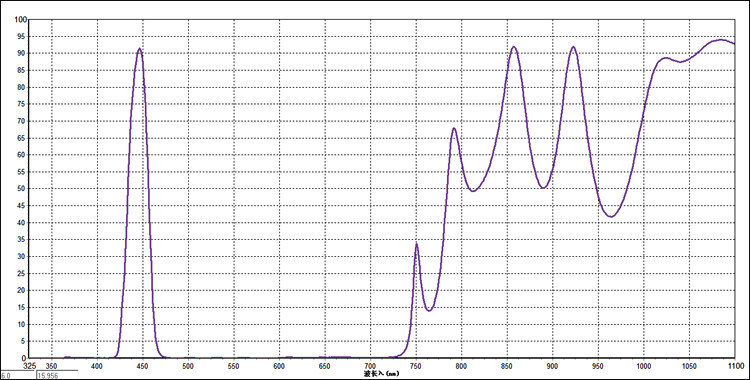Image resolution: width=750 pixels, height=380 pixels.
Task: Click the small curve peak near 750 nm
Action: point(417,244)
